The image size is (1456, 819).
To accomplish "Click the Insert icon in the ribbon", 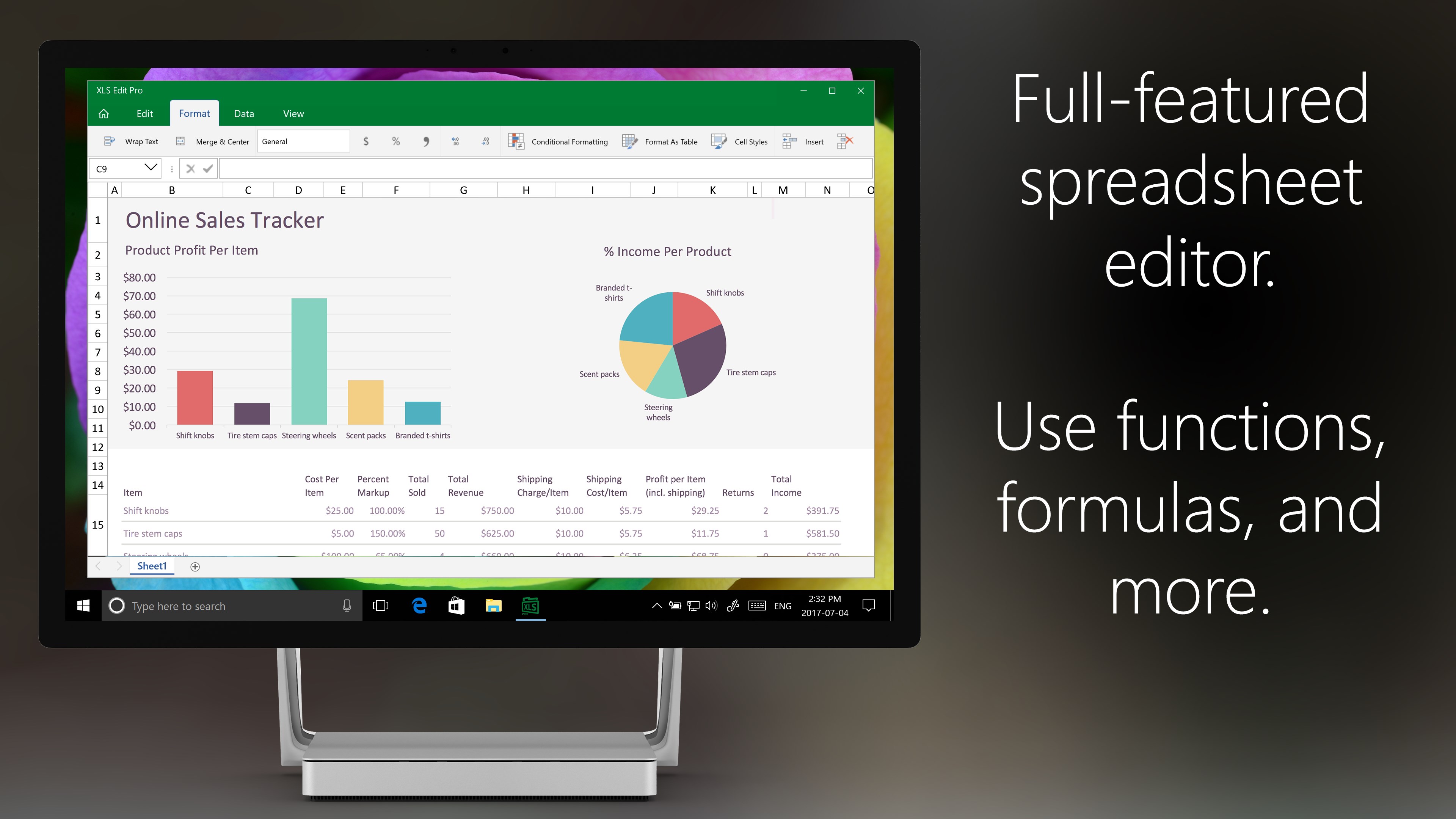I will pyautogui.click(x=790, y=141).
